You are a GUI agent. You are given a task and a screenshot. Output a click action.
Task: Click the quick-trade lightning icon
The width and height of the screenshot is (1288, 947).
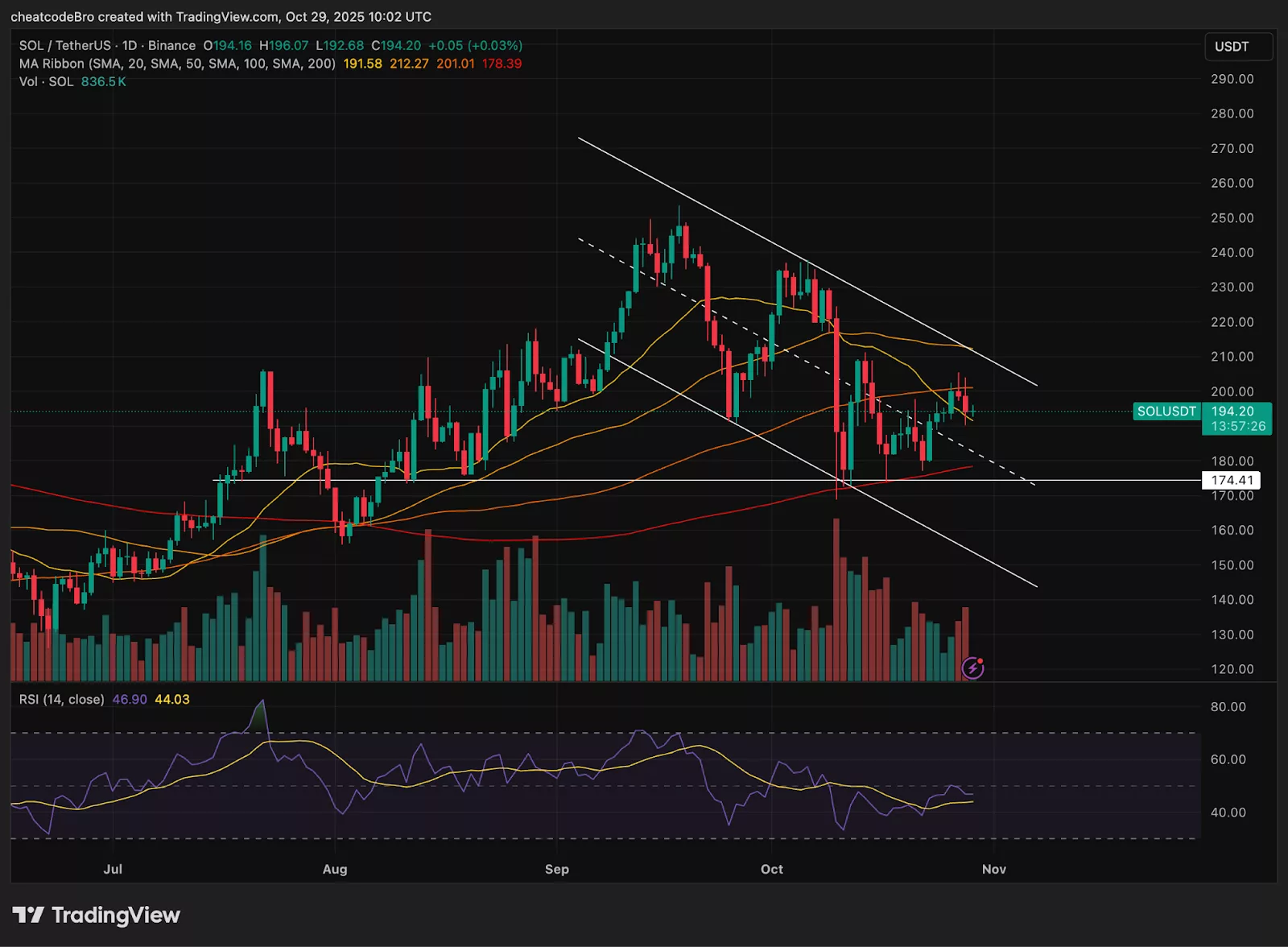click(x=972, y=667)
